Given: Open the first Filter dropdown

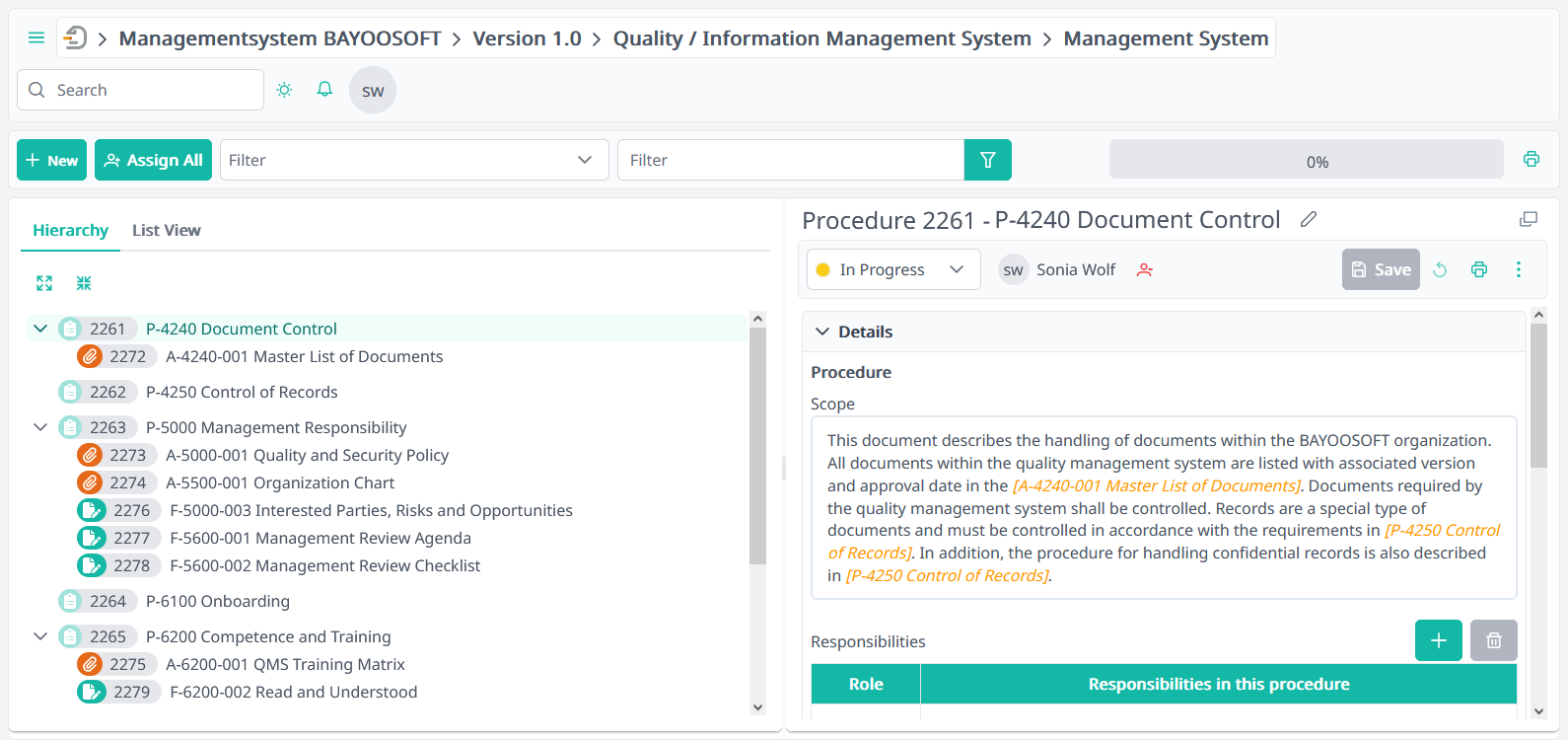Looking at the screenshot, I should pos(414,160).
